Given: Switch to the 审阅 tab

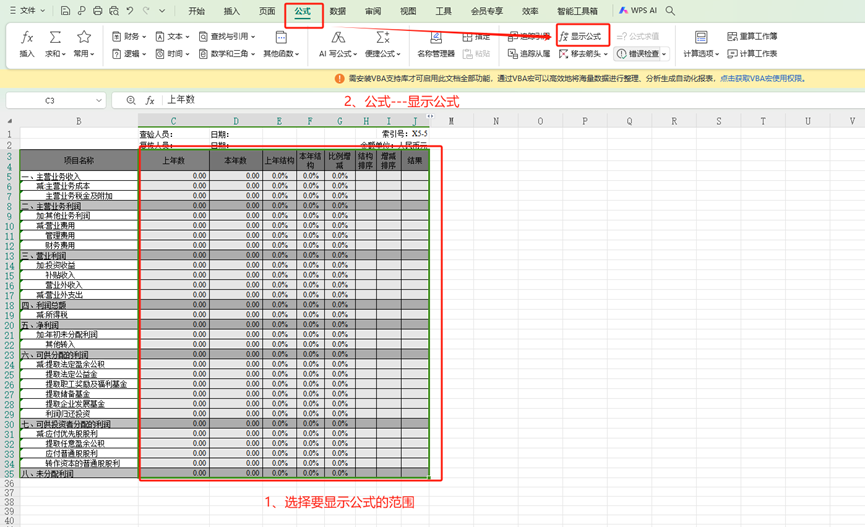Looking at the screenshot, I should point(373,11).
